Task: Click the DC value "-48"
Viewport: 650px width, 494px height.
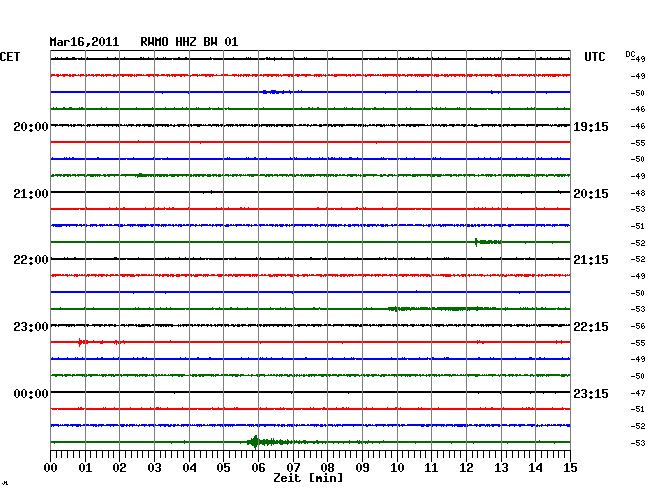Action: [638, 193]
